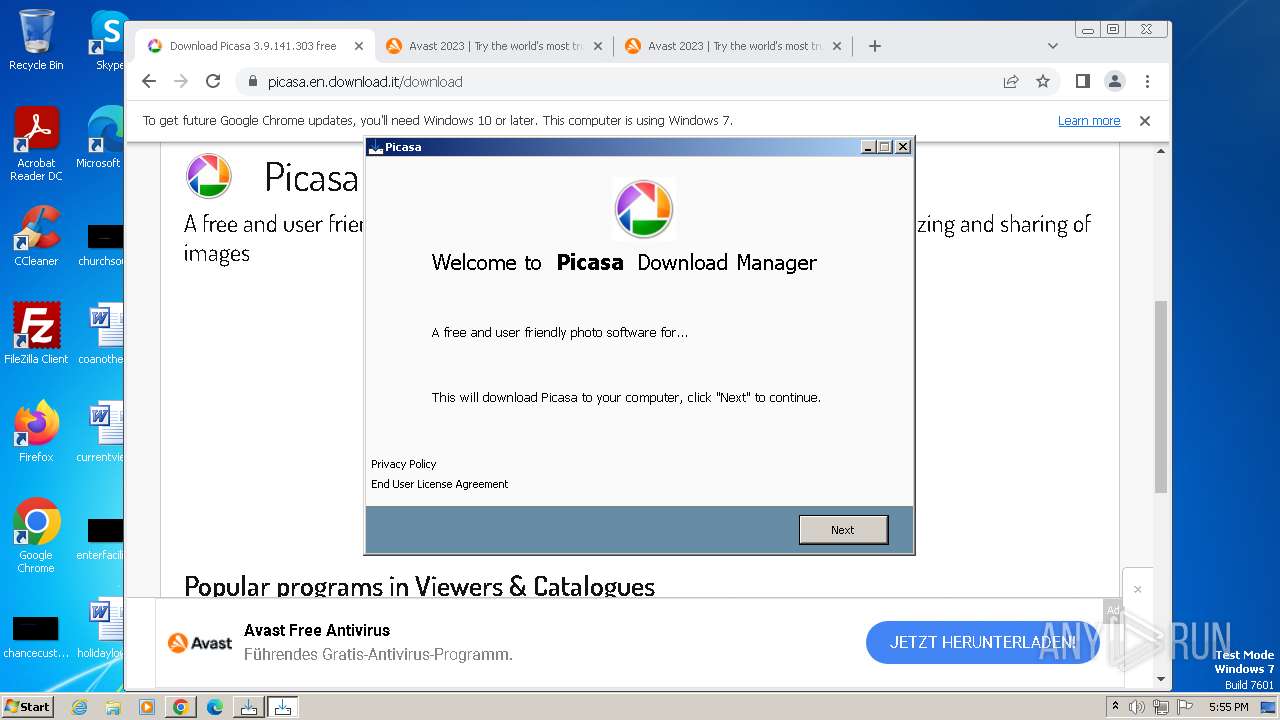Expand the tab search dropdown arrow
This screenshot has width=1280, height=720.
(1052, 46)
